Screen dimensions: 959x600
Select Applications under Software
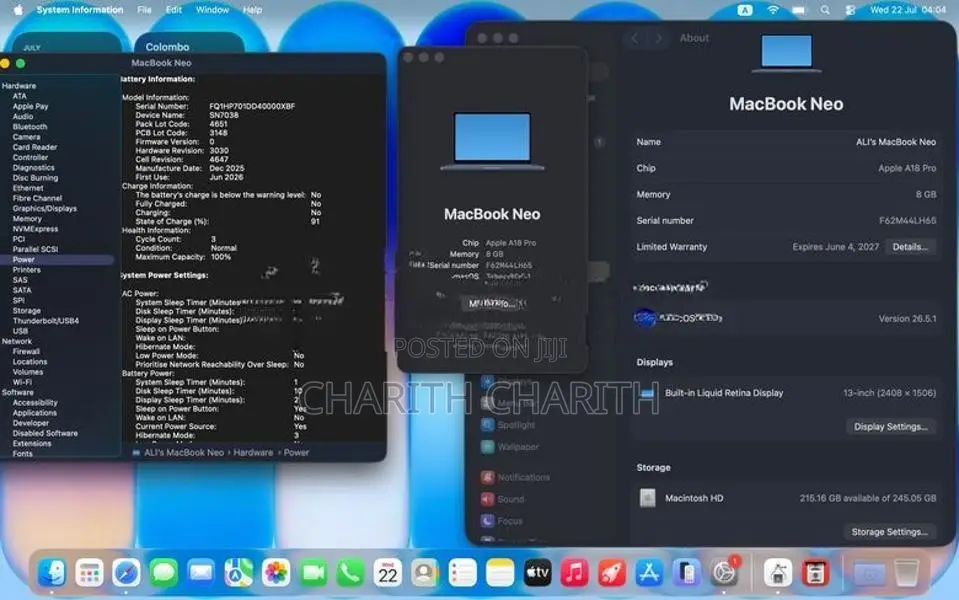35,413
